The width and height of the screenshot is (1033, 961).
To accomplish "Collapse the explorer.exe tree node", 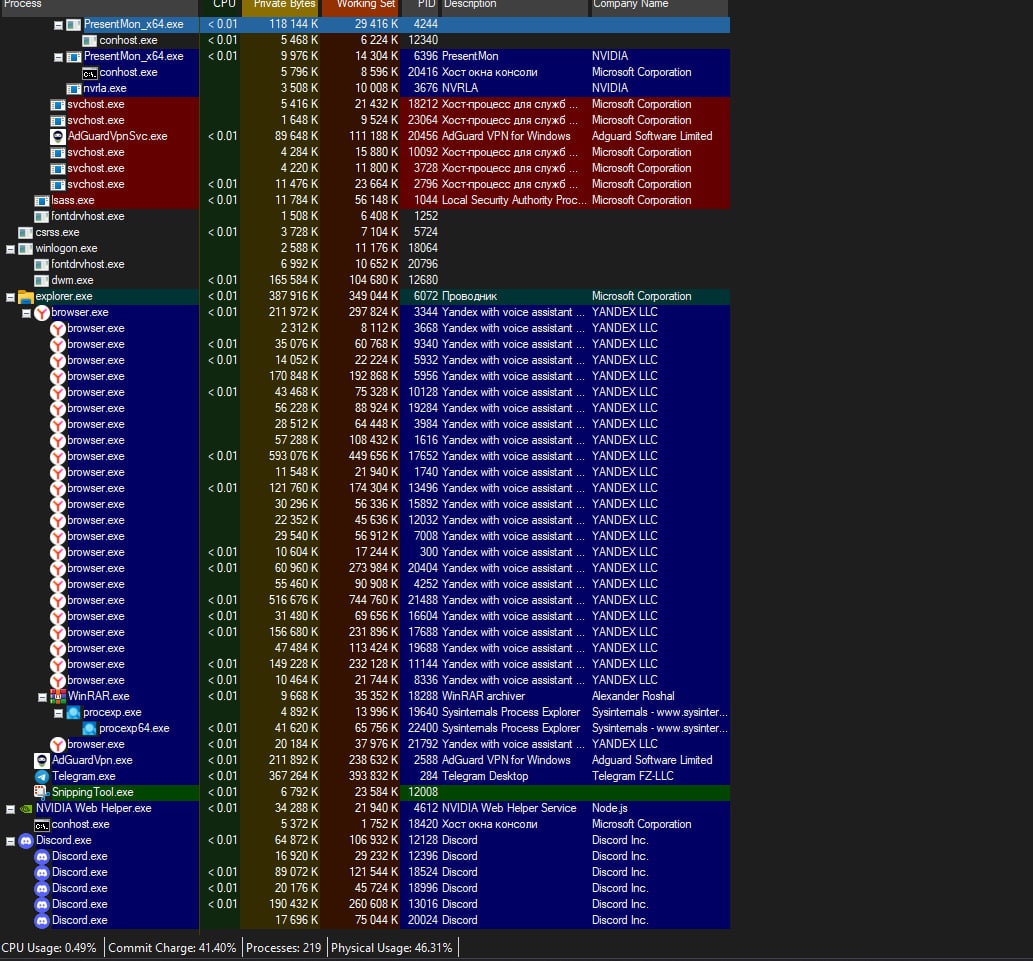I will (11, 297).
